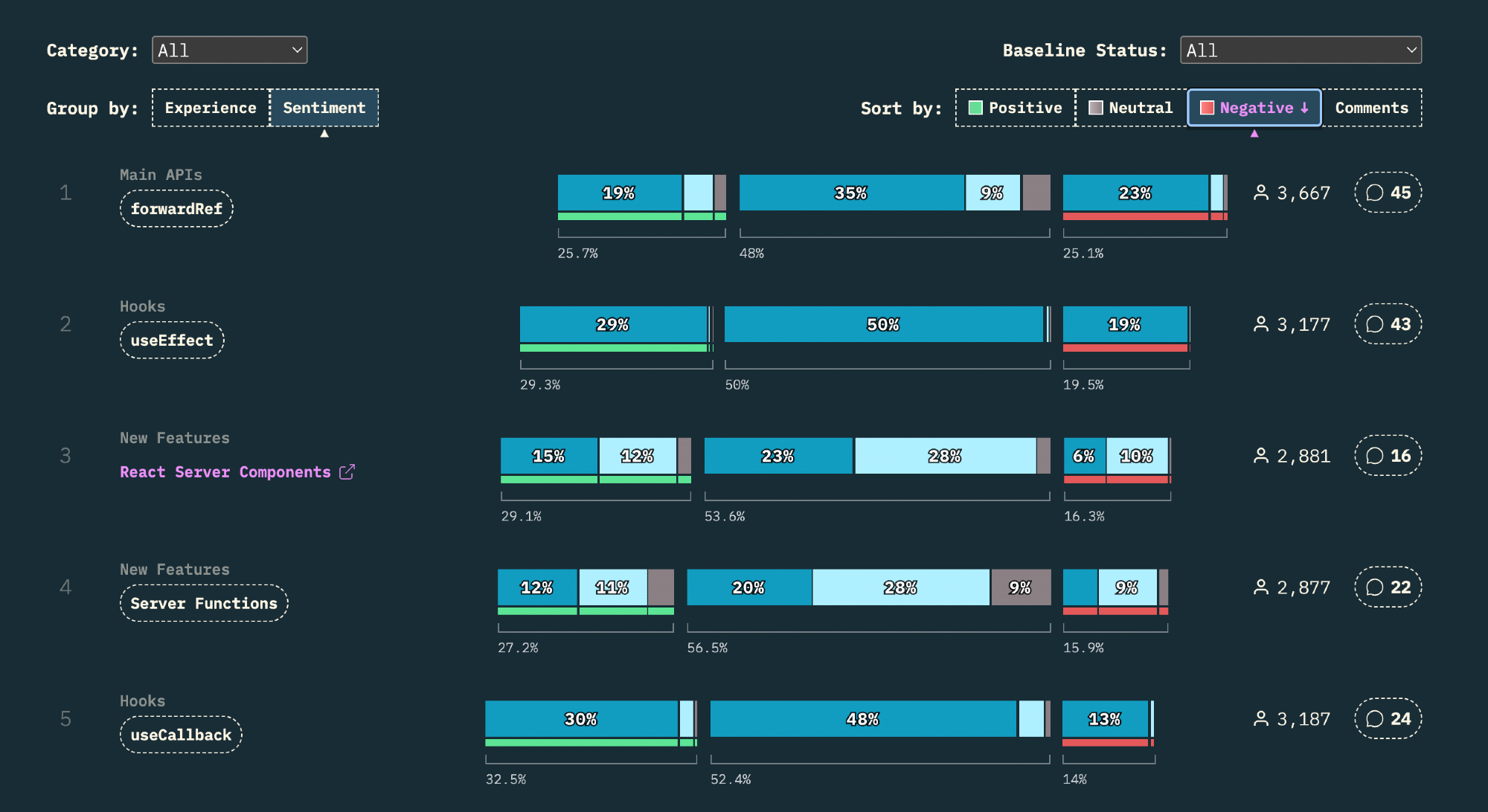1488x812 pixels.
Task: Open the Baseline Status dropdown
Action: coord(1301,50)
